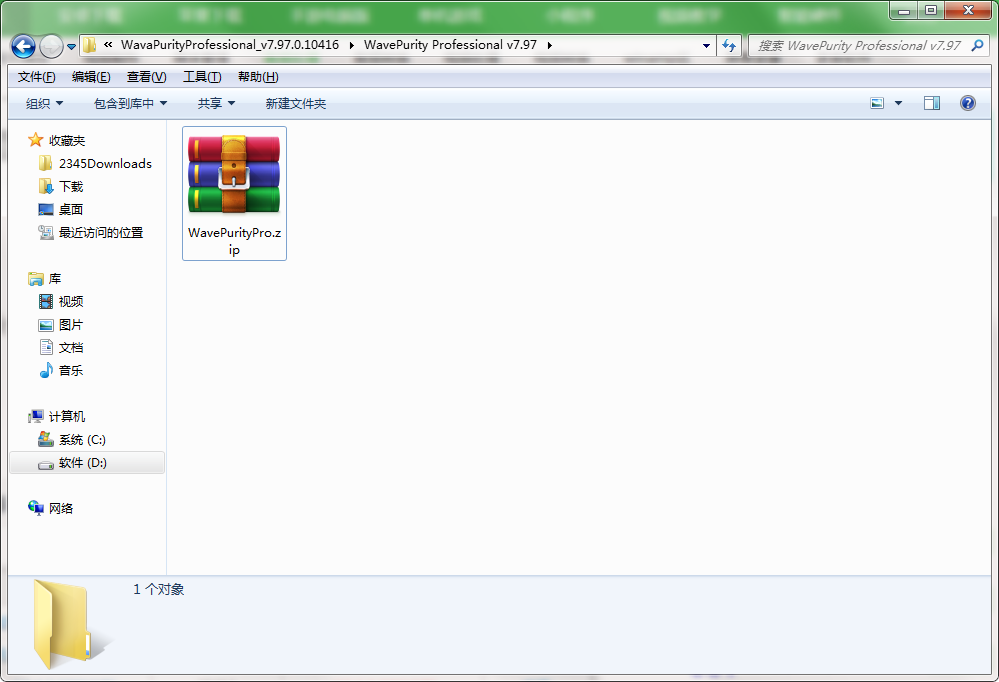The width and height of the screenshot is (999, 682).
Task: Click the WavePurityPro.zip file name label
Action: click(234, 241)
